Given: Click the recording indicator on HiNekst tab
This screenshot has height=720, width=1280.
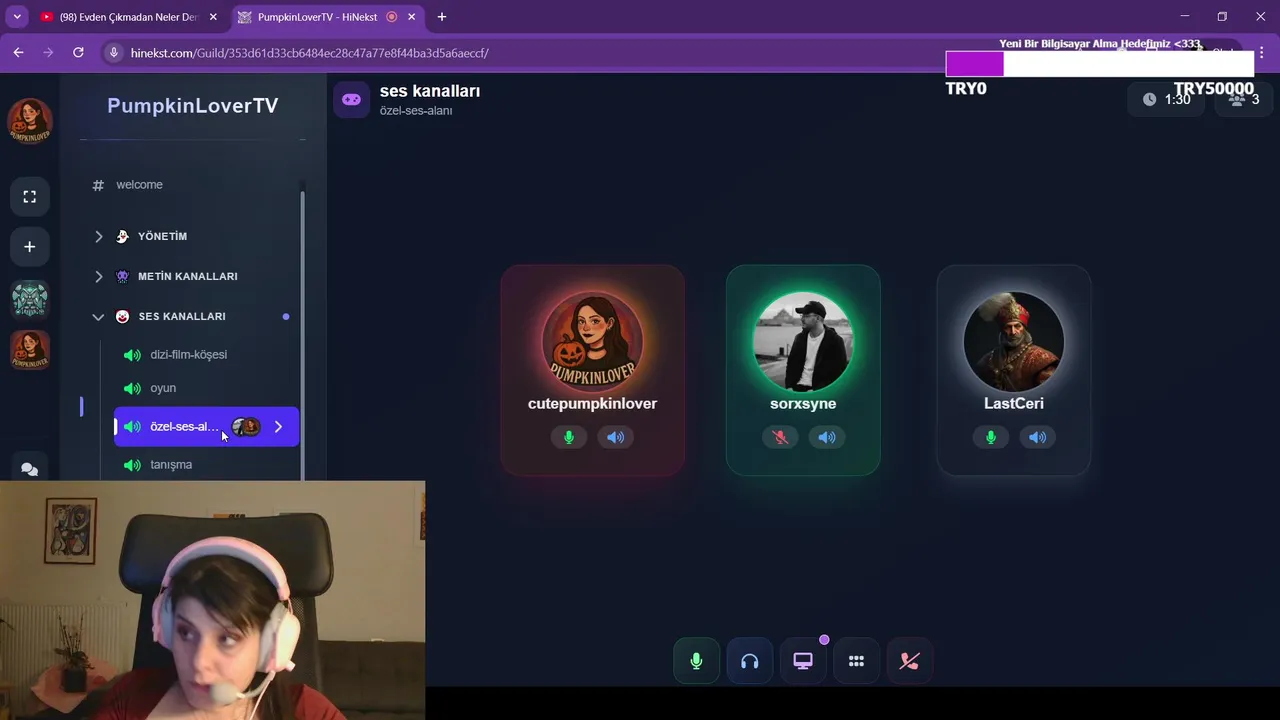Looking at the screenshot, I should (x=391, y=17).
